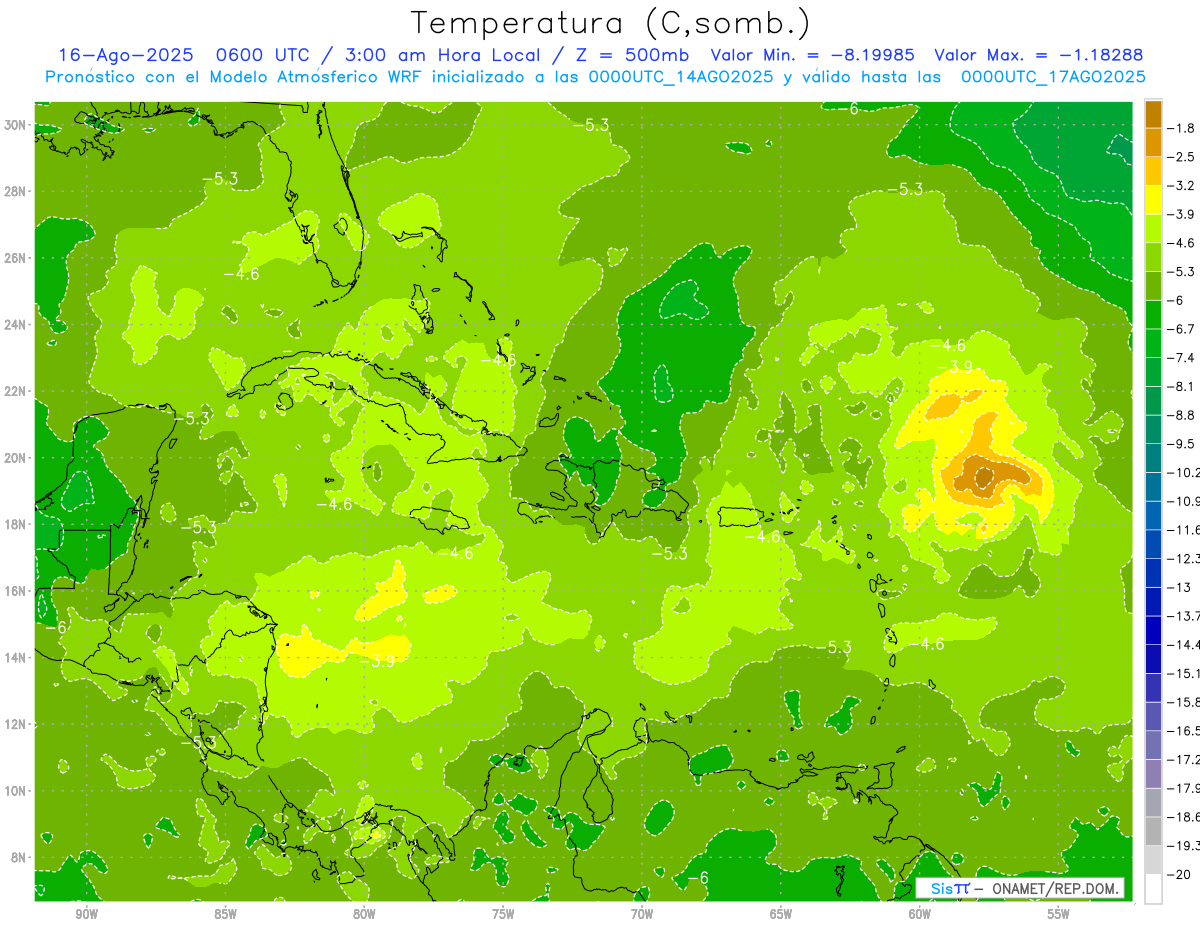Click the purple colorbar swatch near -17.2

click(1153, 774)
